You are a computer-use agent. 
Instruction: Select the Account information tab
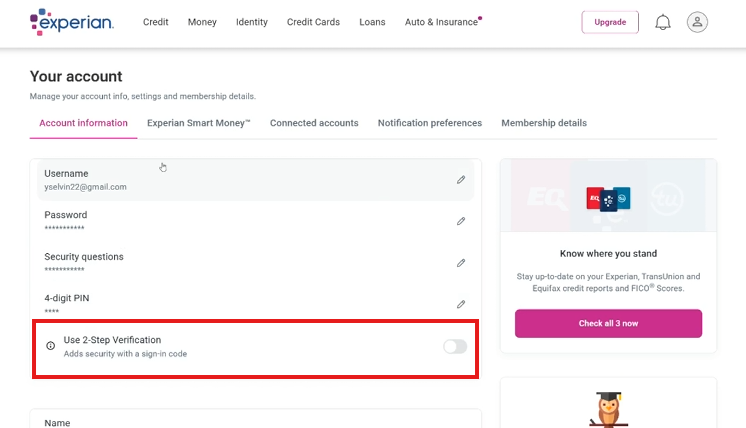[83, 123]
